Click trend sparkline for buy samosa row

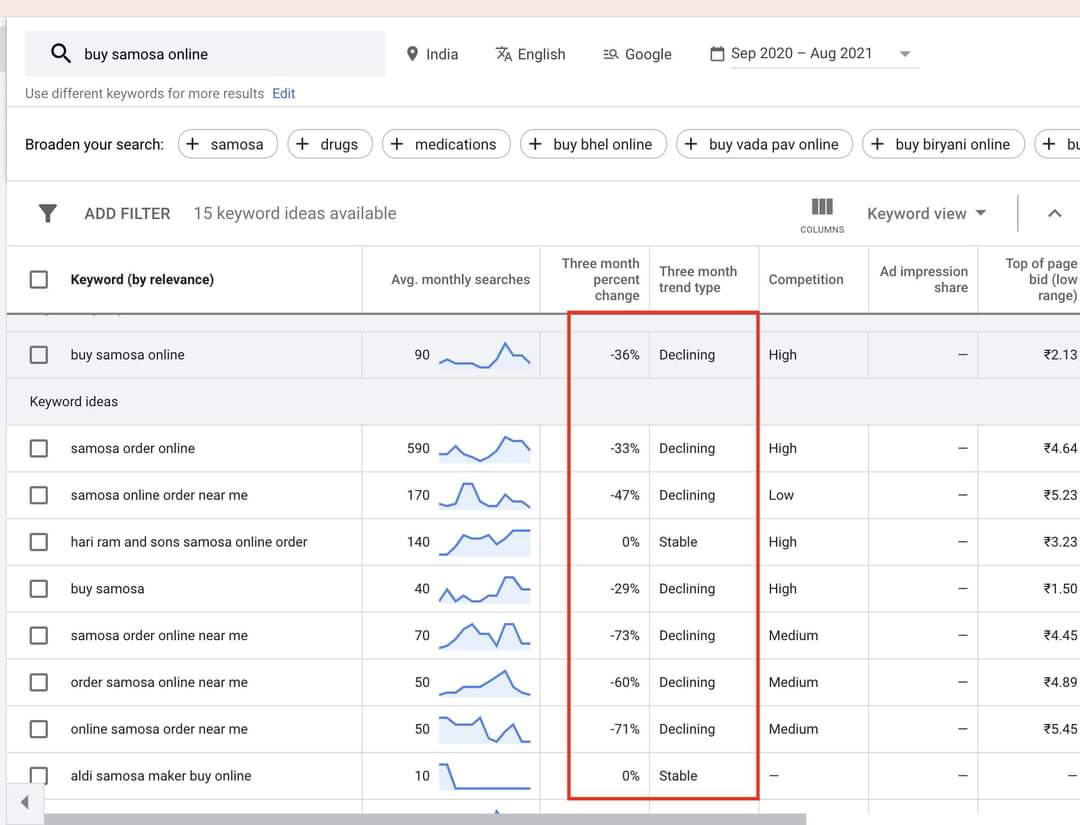coord(484,589)
